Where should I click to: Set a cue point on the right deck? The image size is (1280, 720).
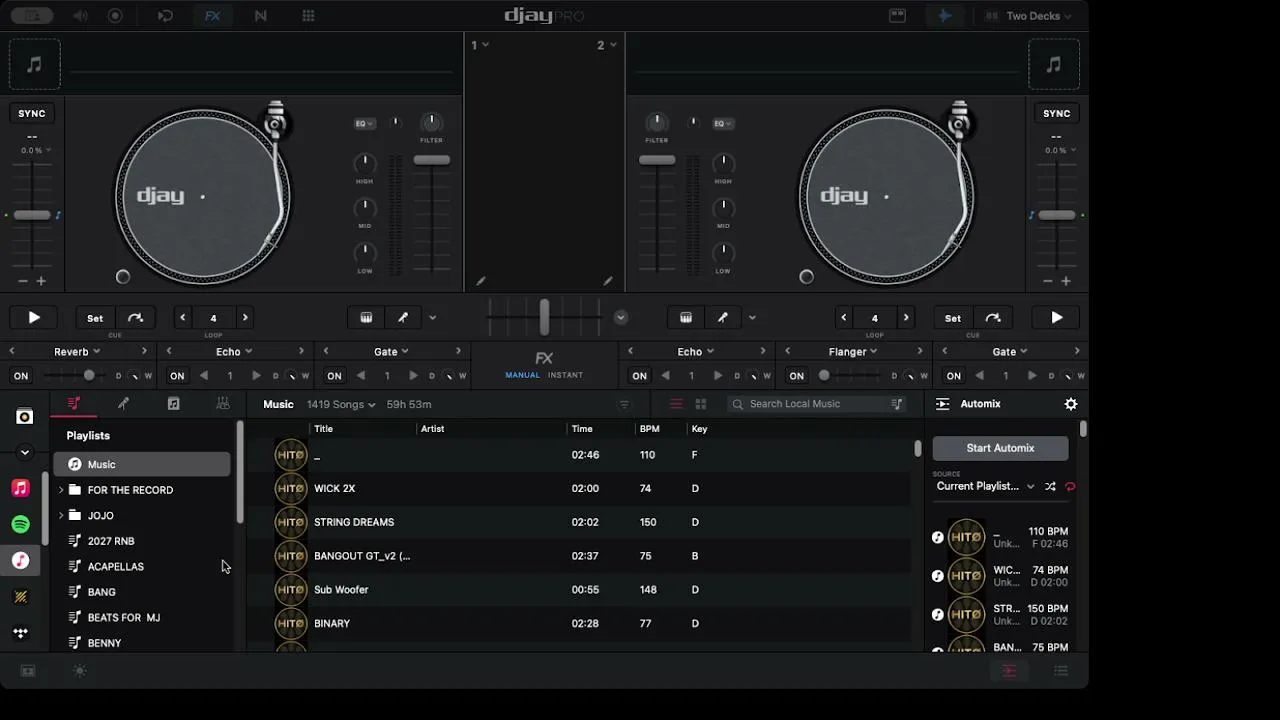[953, 318]
